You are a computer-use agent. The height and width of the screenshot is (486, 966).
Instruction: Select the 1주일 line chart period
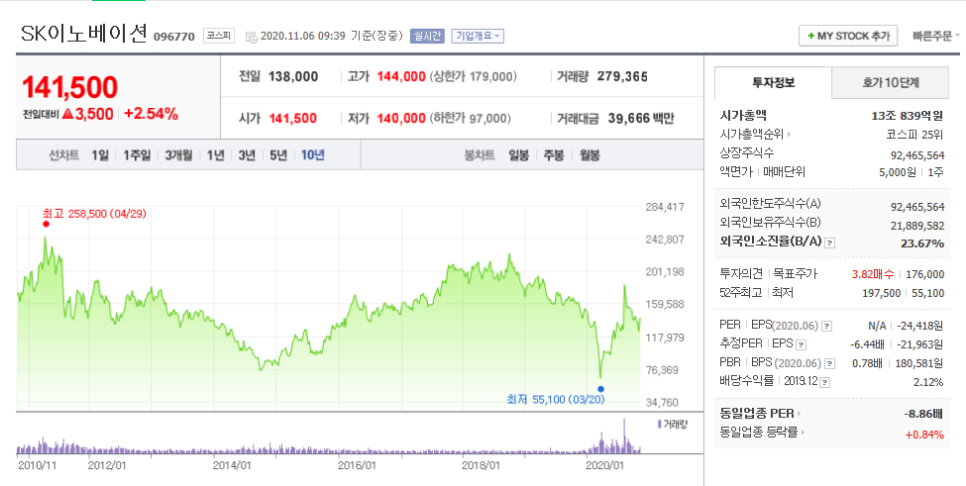(137, 155)
